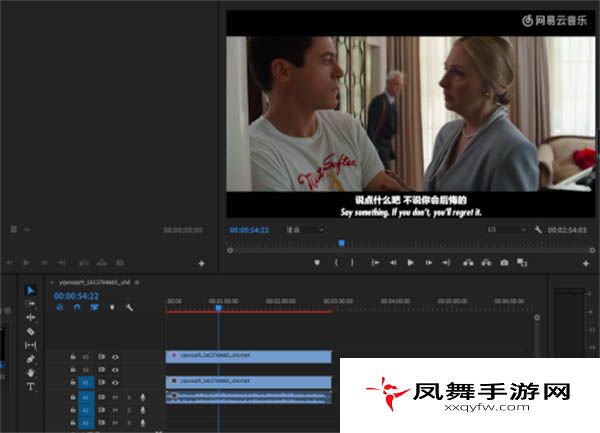
Task: Hide track V3 output with eye icon
Action: [x=115, y=357]
